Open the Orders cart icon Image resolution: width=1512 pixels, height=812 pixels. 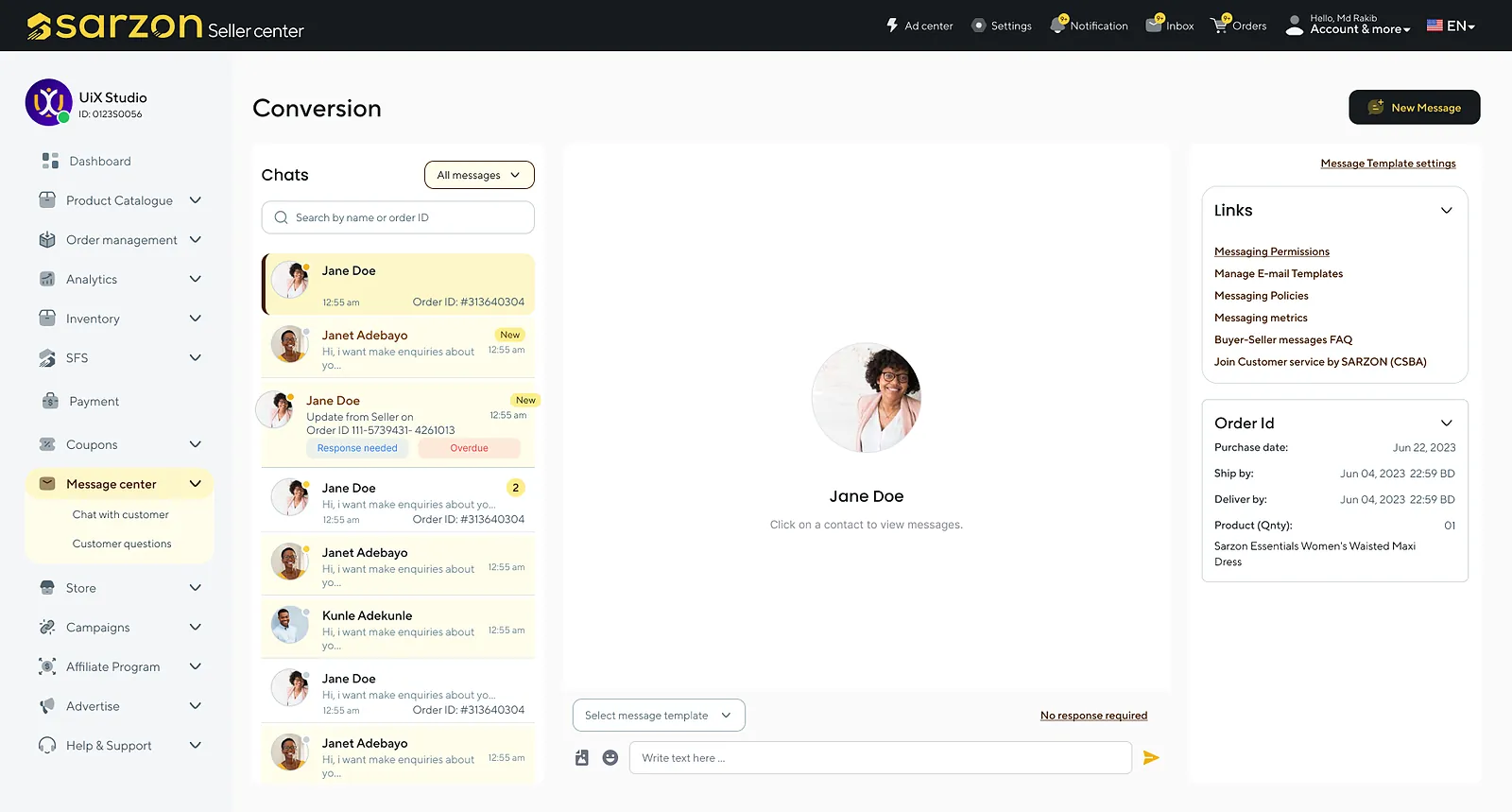1220,25
